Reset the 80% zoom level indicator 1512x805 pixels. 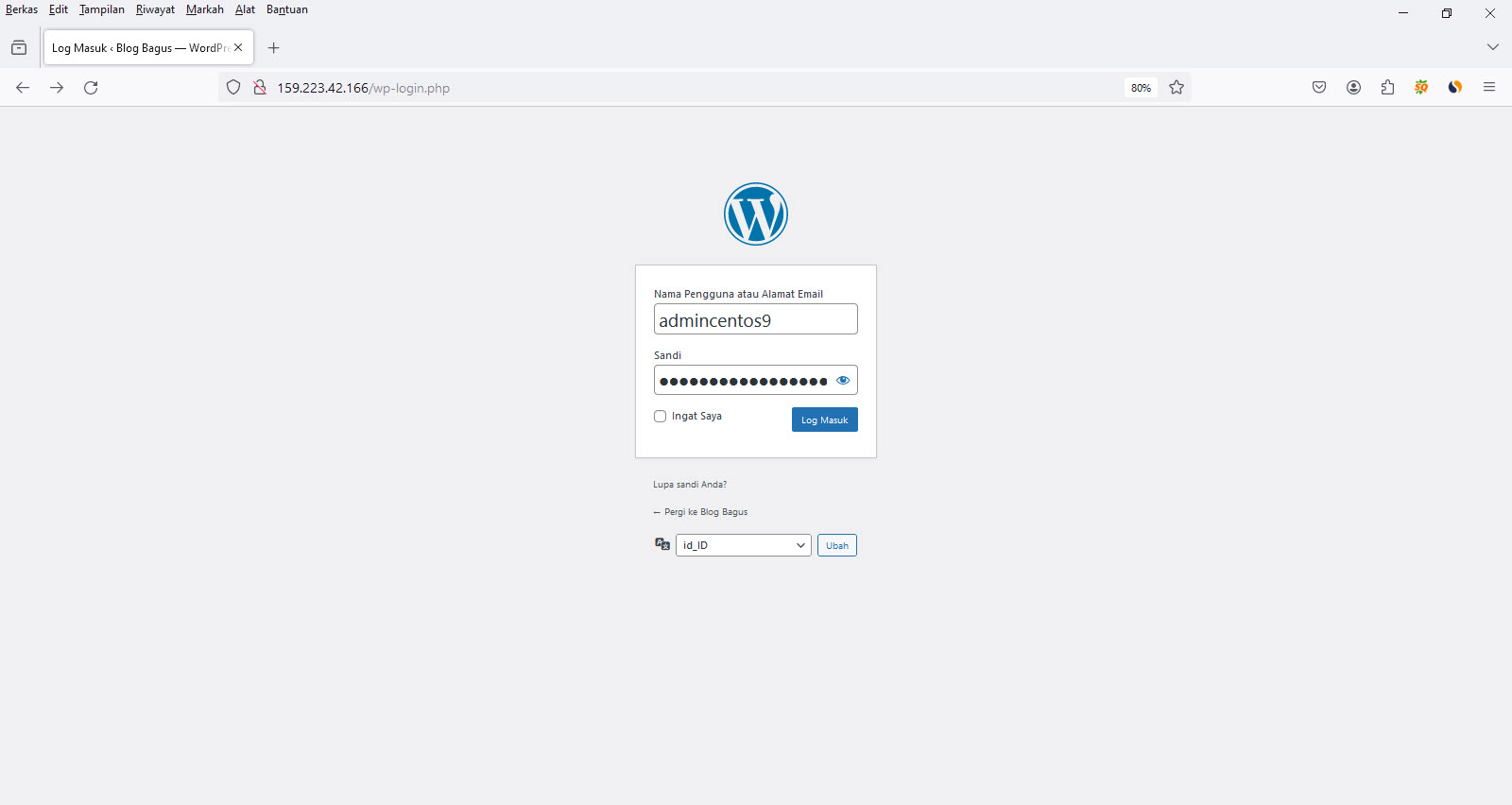click(1141, 88)
